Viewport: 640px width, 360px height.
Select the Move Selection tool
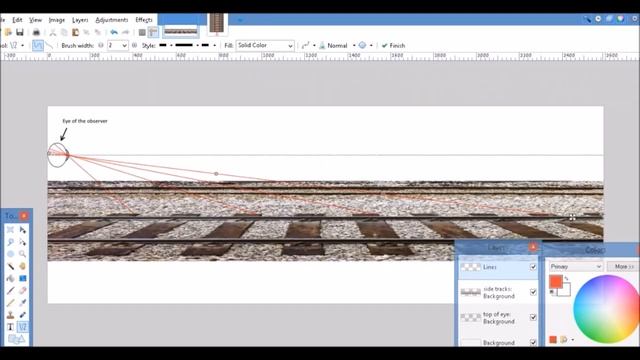tap(22, 242)
